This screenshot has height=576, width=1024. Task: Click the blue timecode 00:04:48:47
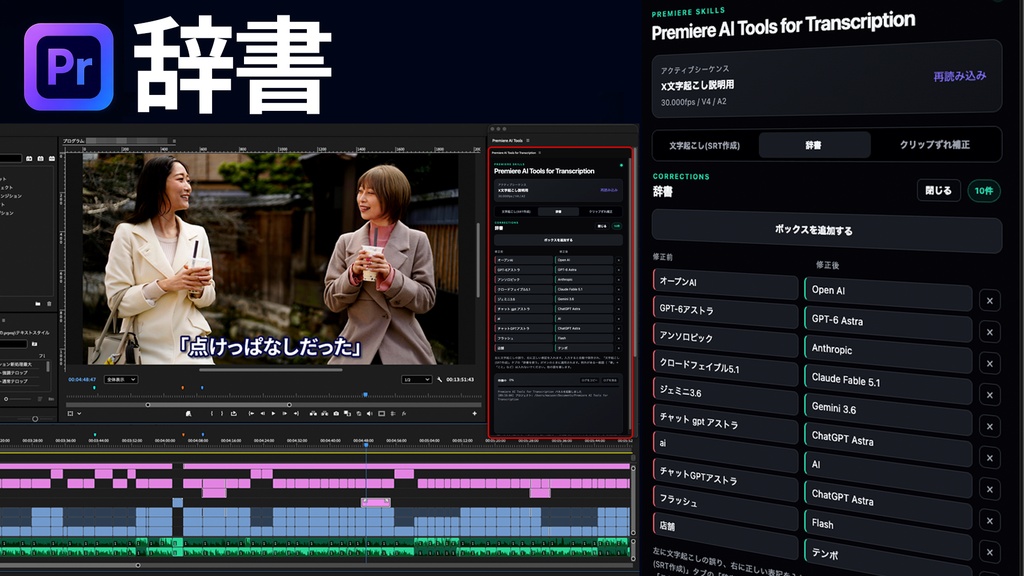(82, 379)
